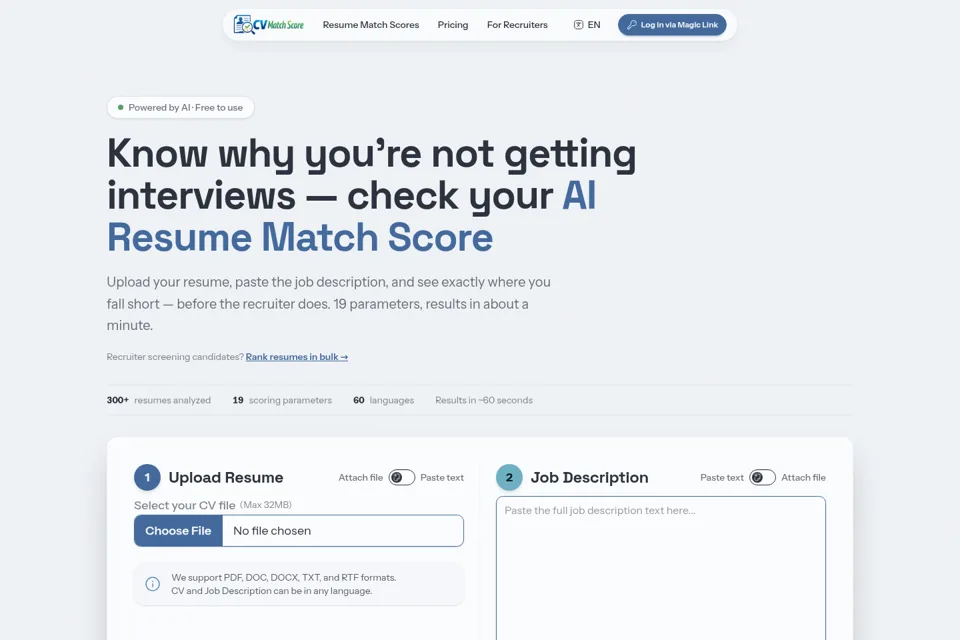Go to the Pricing page
Screen dimensions: 960x640
click(453, 24)
